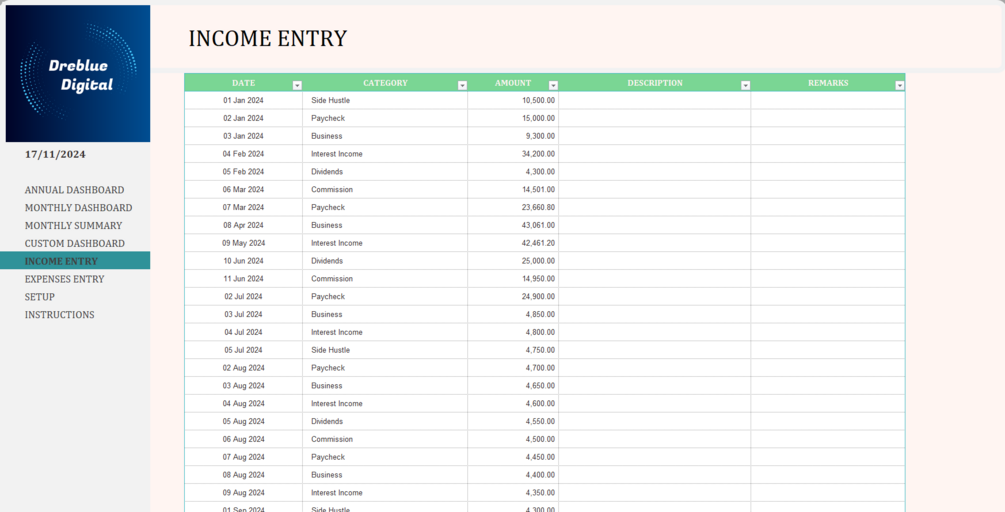Select the amount 14,950.00
Screen dimensions: 1005x512
513,279
